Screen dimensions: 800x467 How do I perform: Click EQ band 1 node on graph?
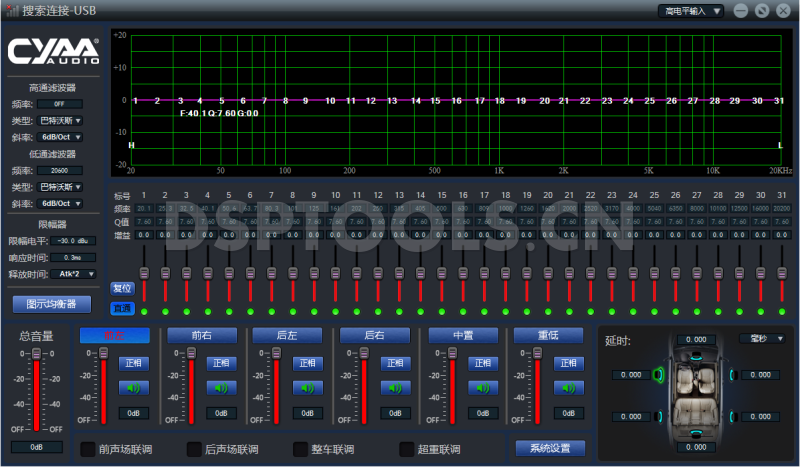tap(135, 101)
